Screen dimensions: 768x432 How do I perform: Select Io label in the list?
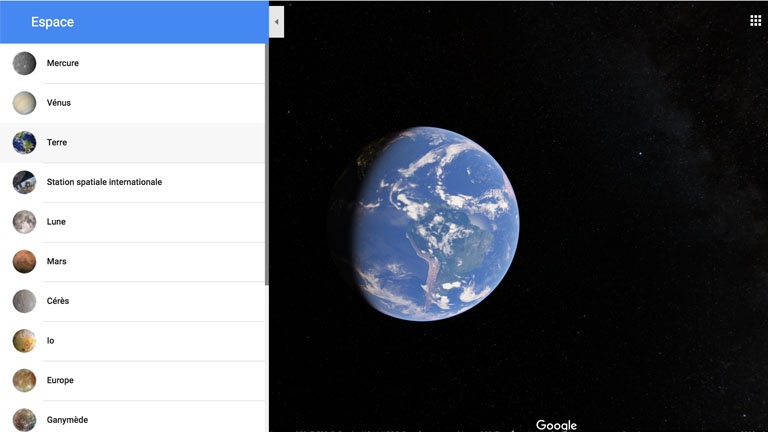50,341
